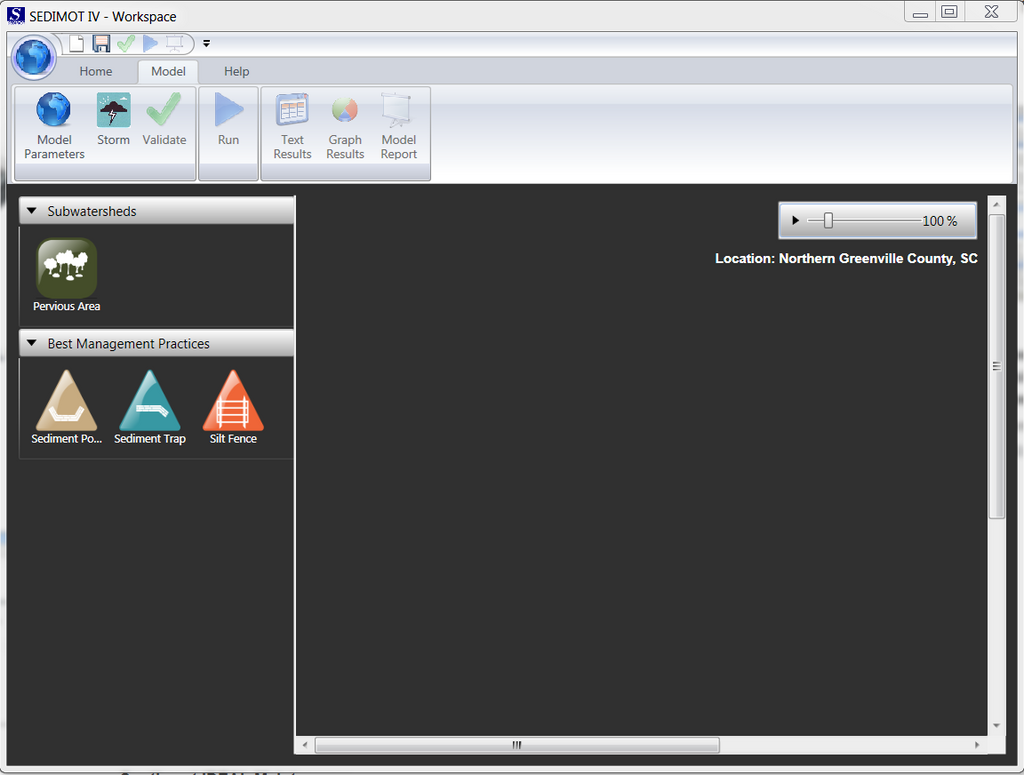The height and width of the screenshot is (775, 1024).
Task: Click the SEDIMOT IV app icon in title bar
Action: pyautogui.click(x=16, y=16)
